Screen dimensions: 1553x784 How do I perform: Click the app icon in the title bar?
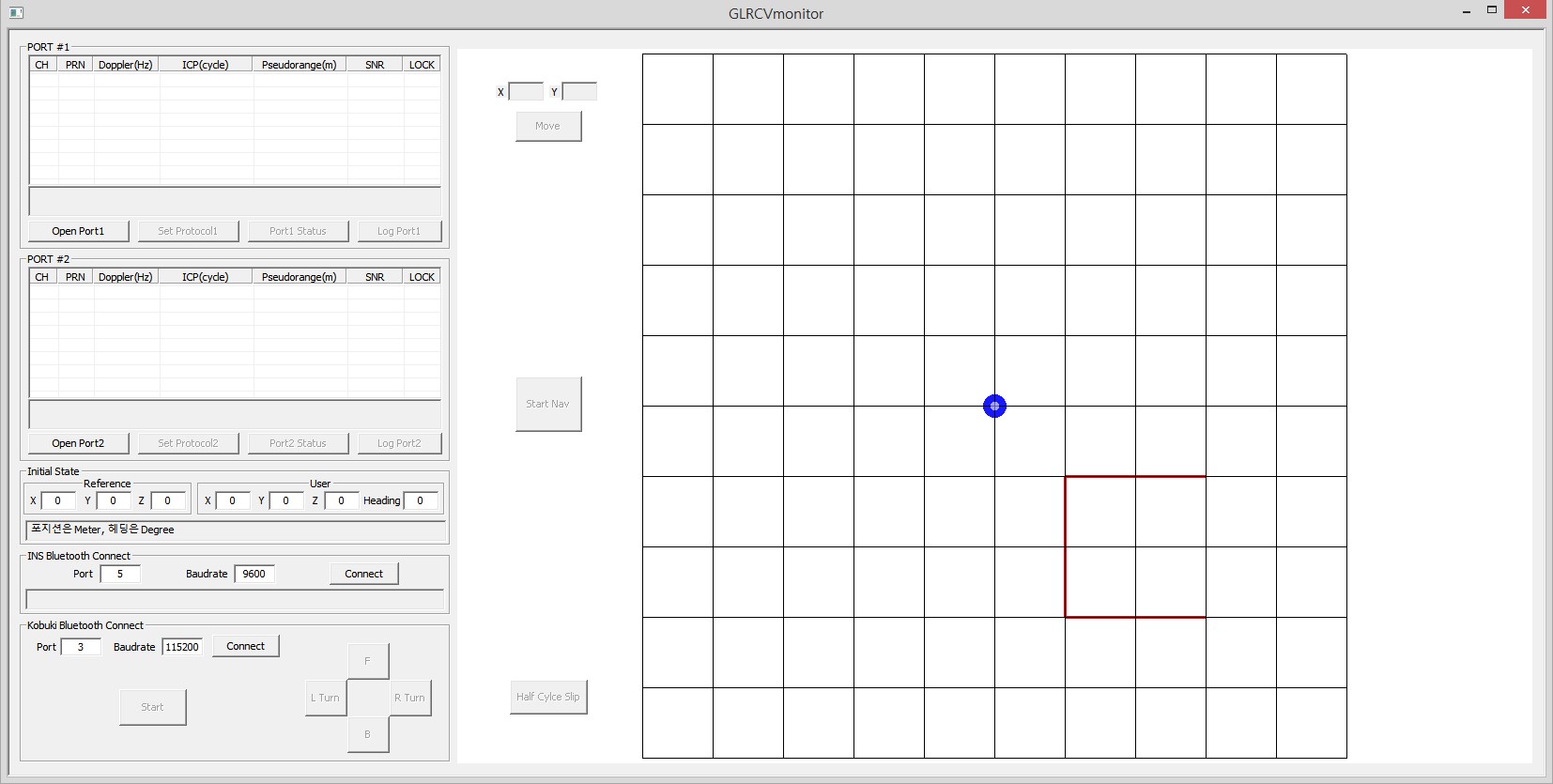(16, 13)
